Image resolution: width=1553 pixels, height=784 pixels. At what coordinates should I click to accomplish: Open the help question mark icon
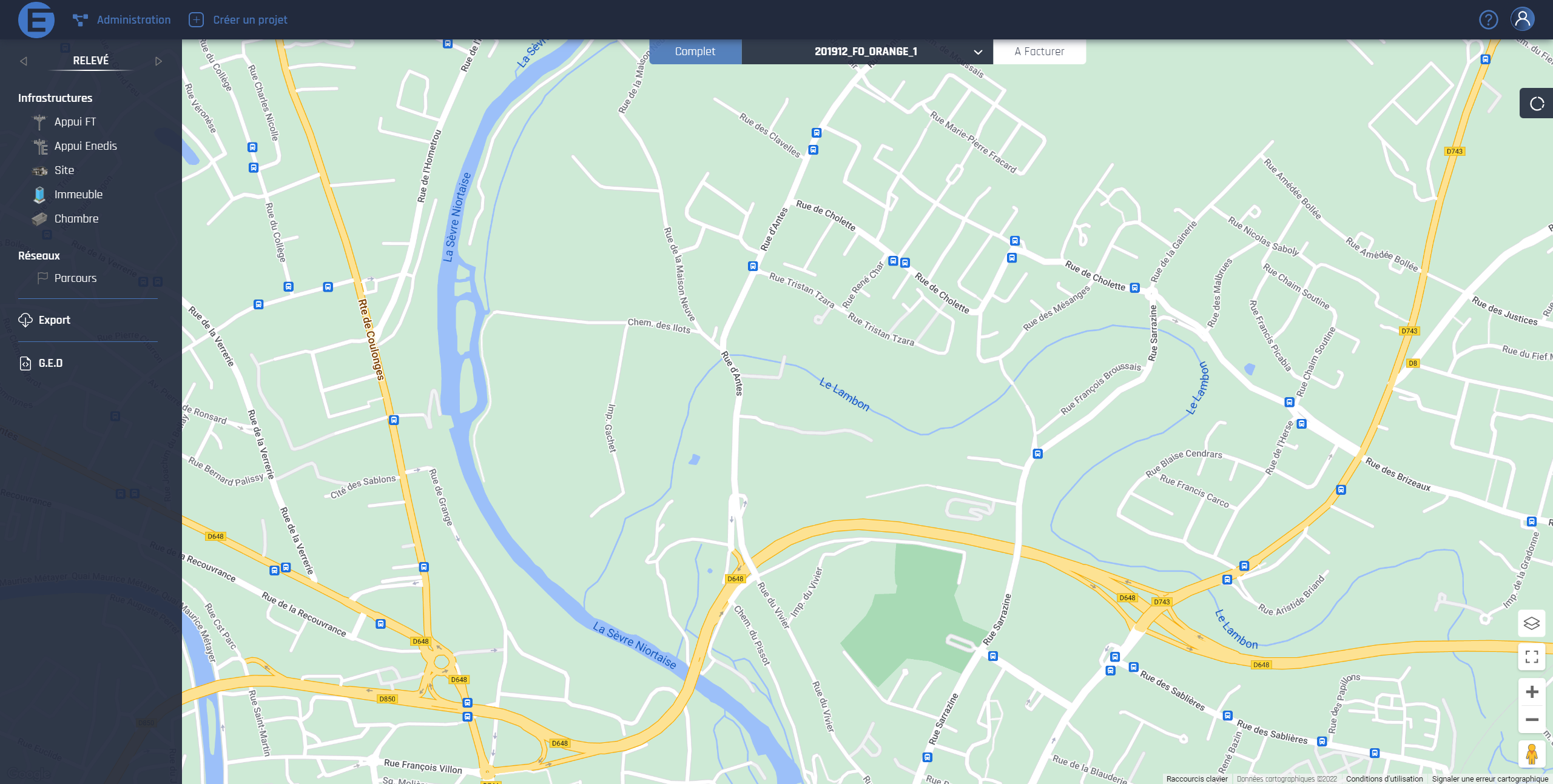click(x=1488, y=20)
